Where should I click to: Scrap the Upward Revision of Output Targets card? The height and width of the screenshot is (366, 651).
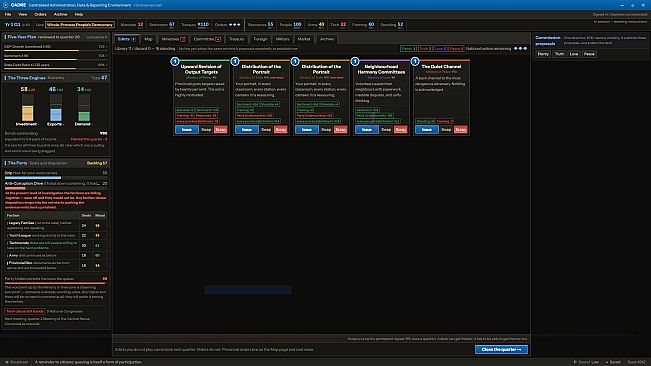220,129
